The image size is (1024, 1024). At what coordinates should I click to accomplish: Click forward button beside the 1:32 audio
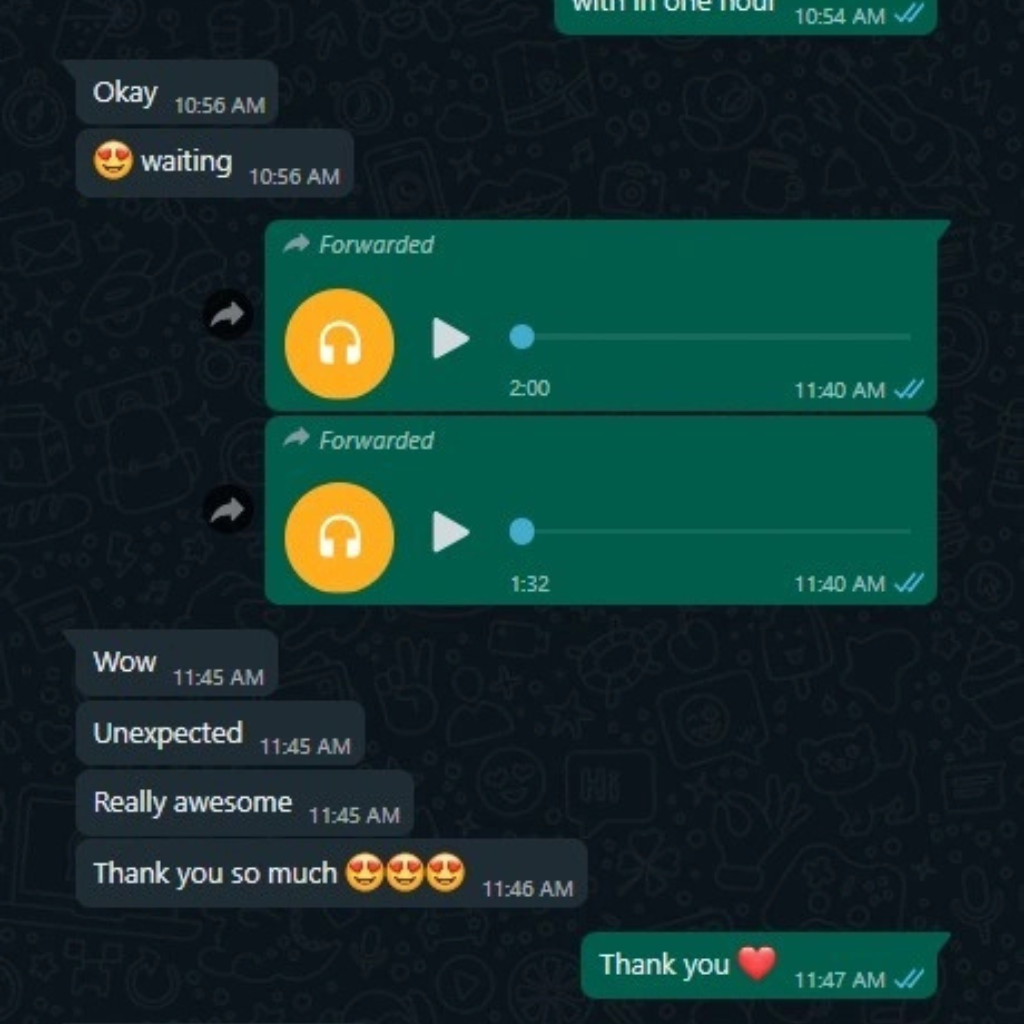[227, 509]
